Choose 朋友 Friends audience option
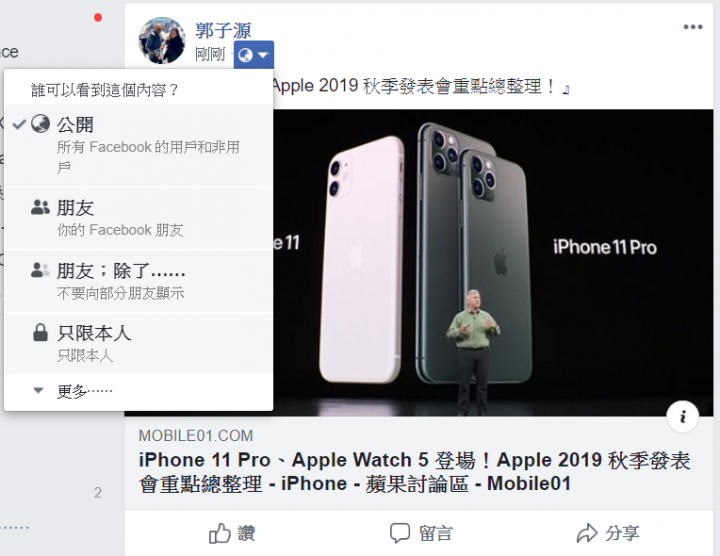Screen dimensions: 720x556 138,218
